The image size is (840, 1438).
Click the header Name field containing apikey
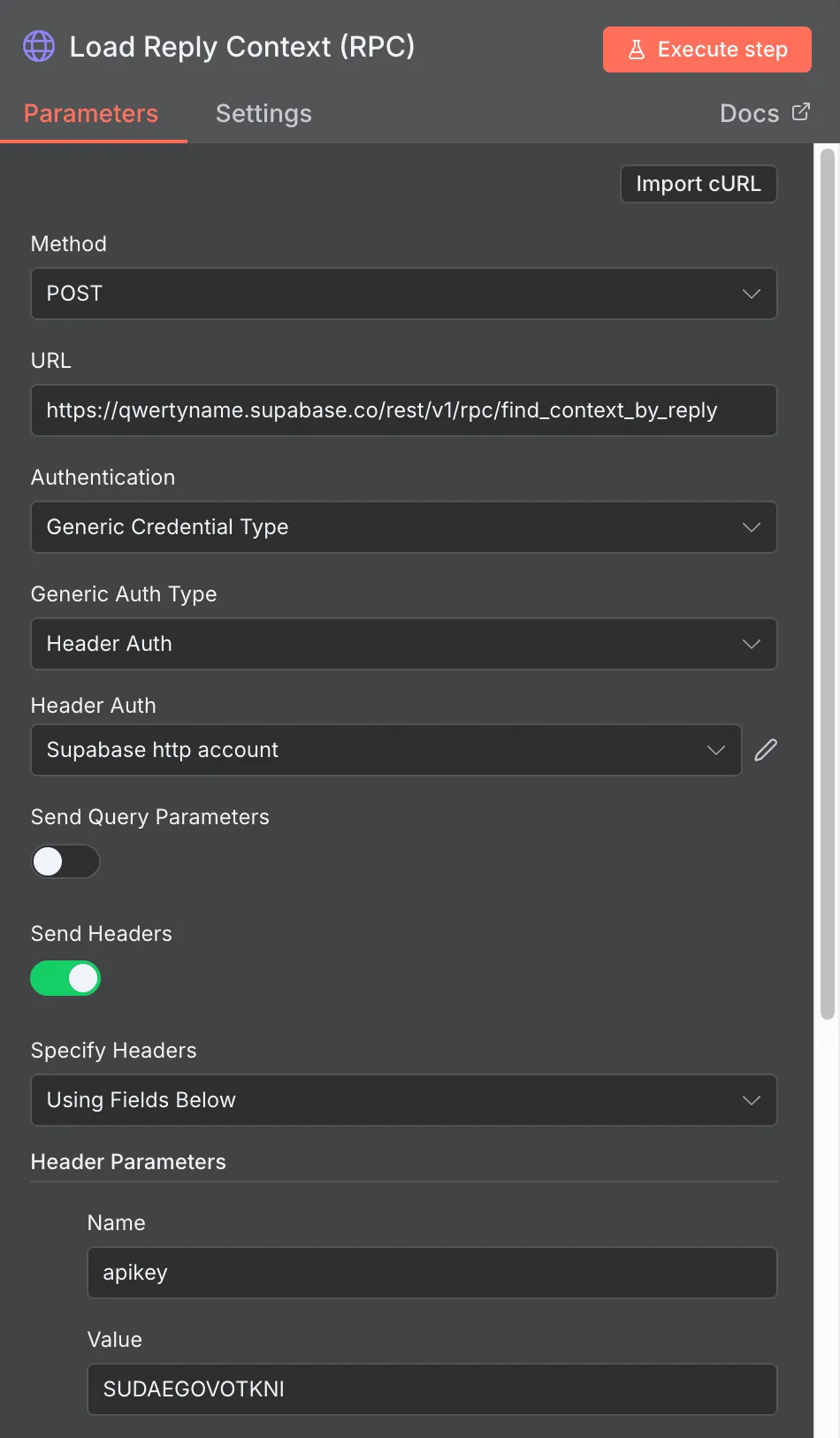click(x=431, y=1273)
